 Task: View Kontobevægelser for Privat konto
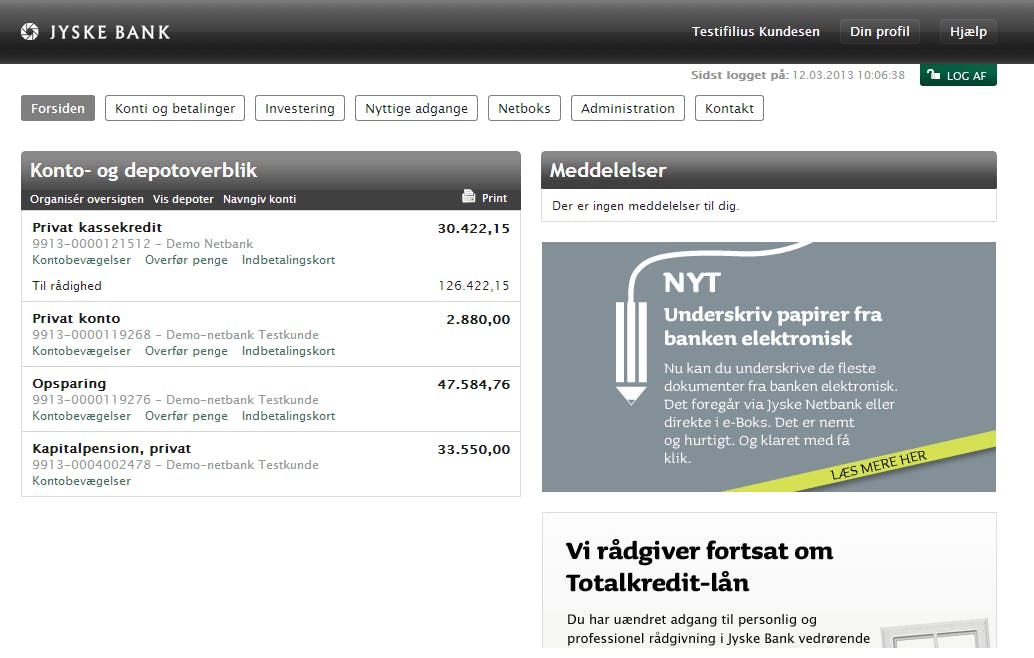point(82,351)
